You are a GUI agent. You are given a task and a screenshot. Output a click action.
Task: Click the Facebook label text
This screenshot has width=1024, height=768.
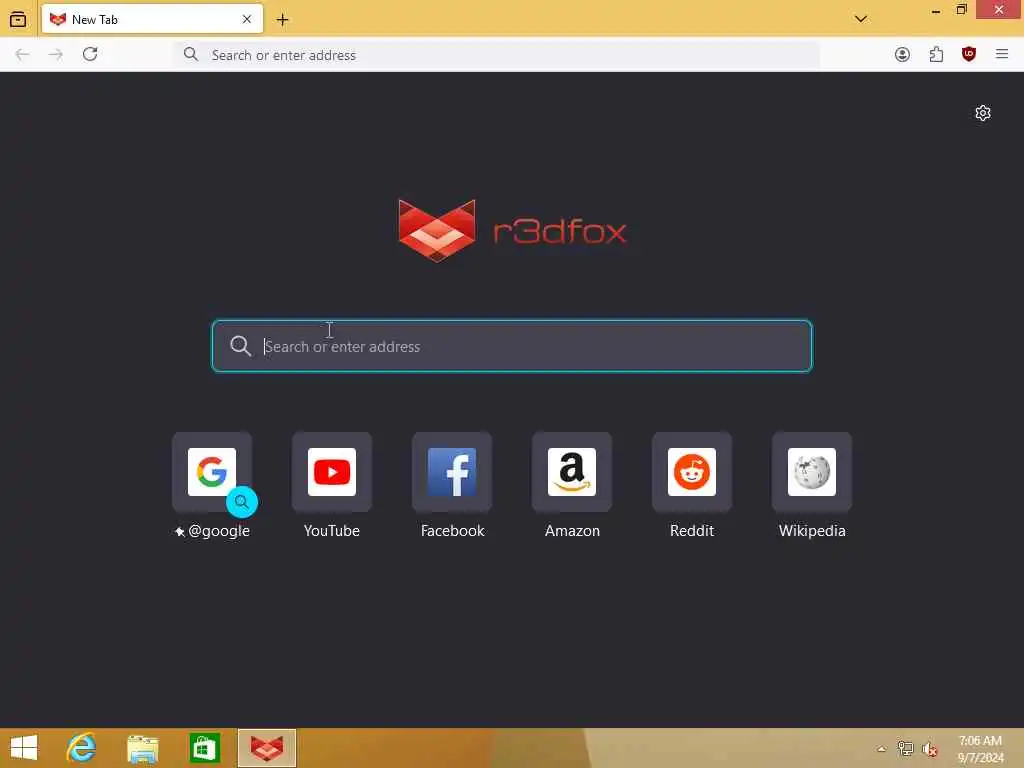(x=453, y=531)
